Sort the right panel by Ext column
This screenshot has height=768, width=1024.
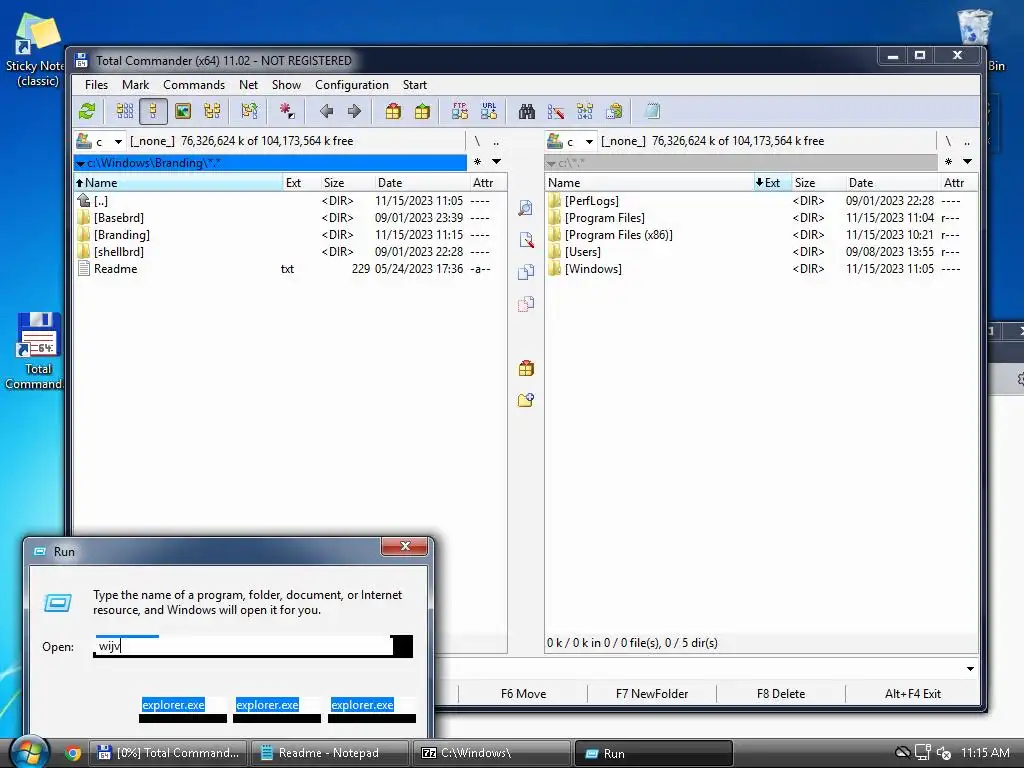[772, 183]
